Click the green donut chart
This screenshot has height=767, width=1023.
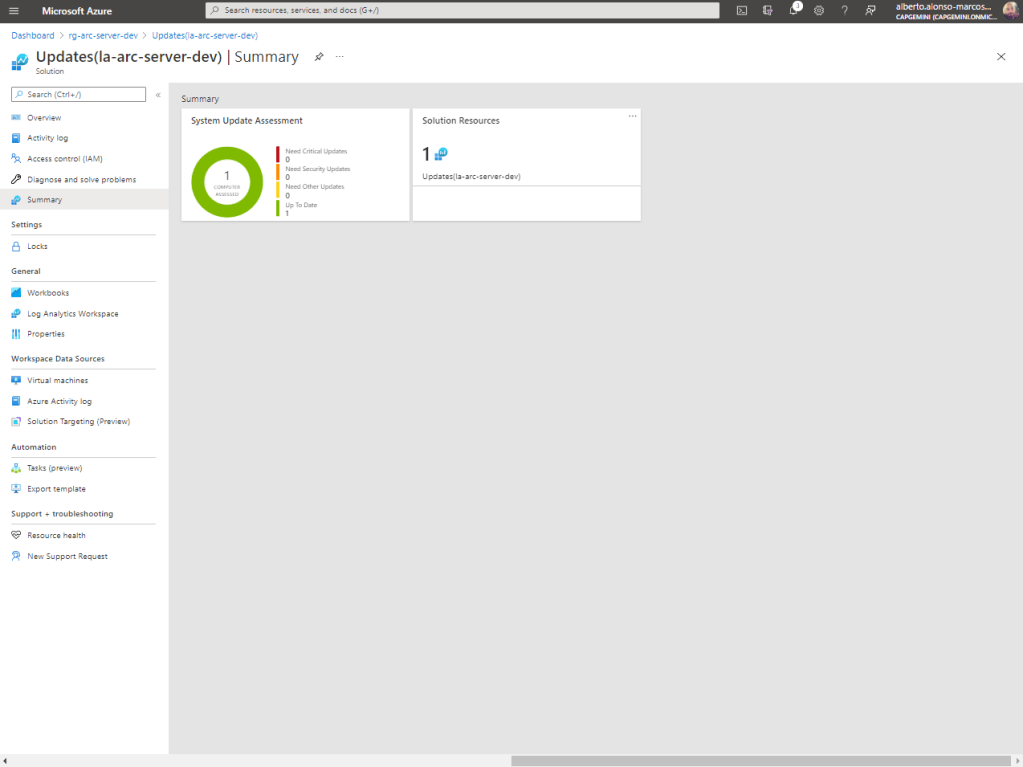(227, 182)
